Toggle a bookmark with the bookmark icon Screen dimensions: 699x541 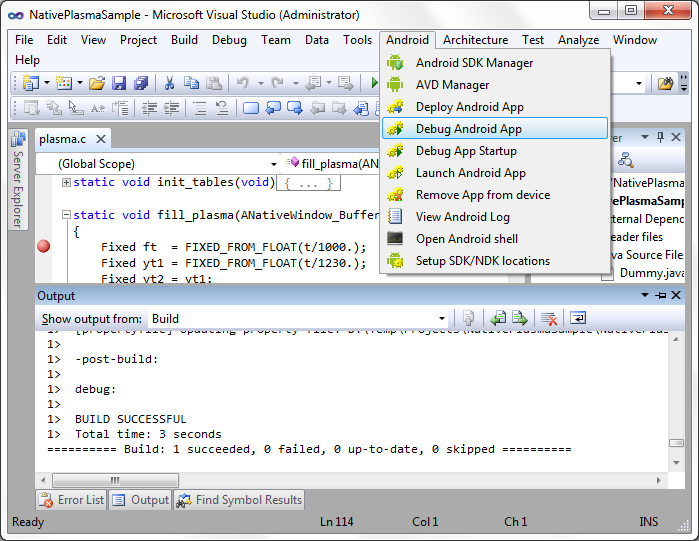coord(251,108)
